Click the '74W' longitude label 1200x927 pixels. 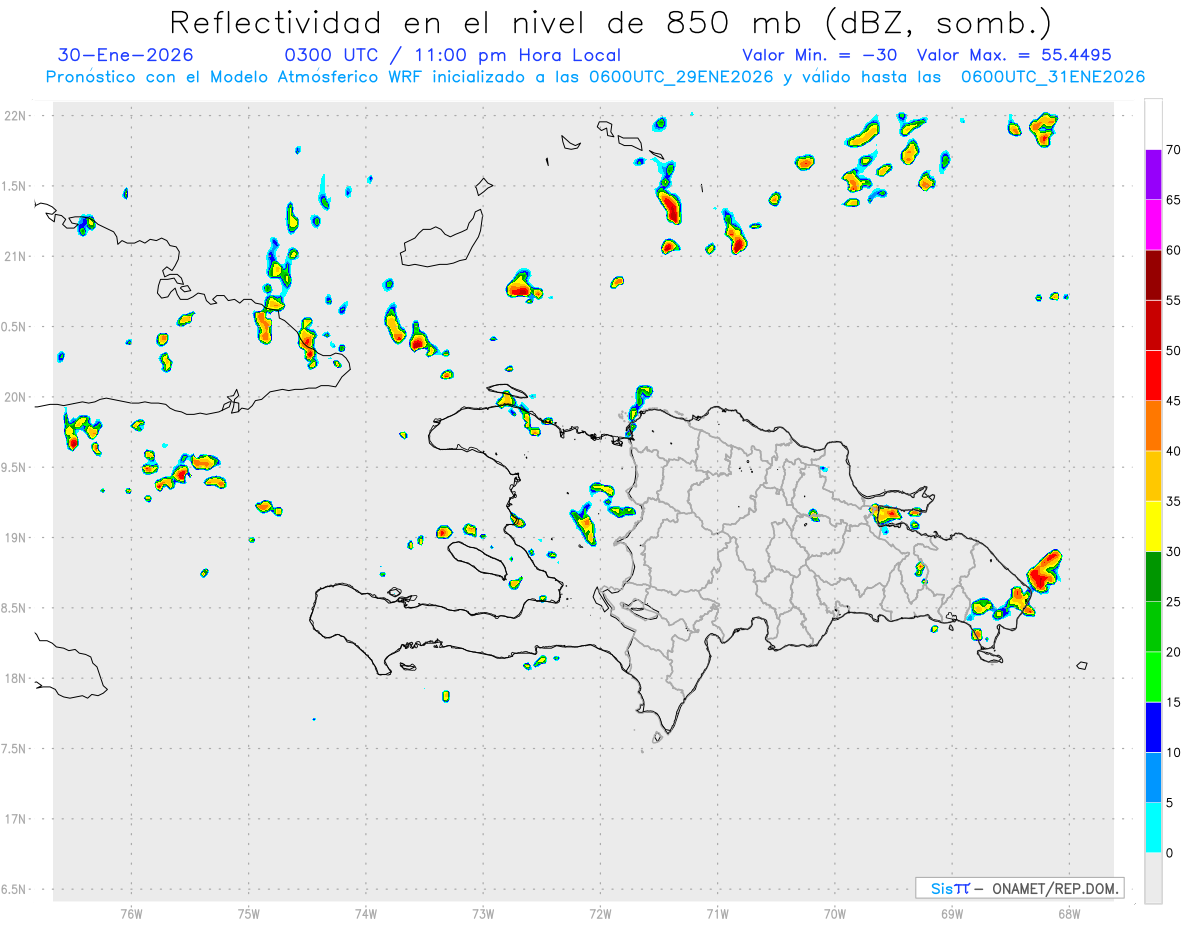click(366, 913)
